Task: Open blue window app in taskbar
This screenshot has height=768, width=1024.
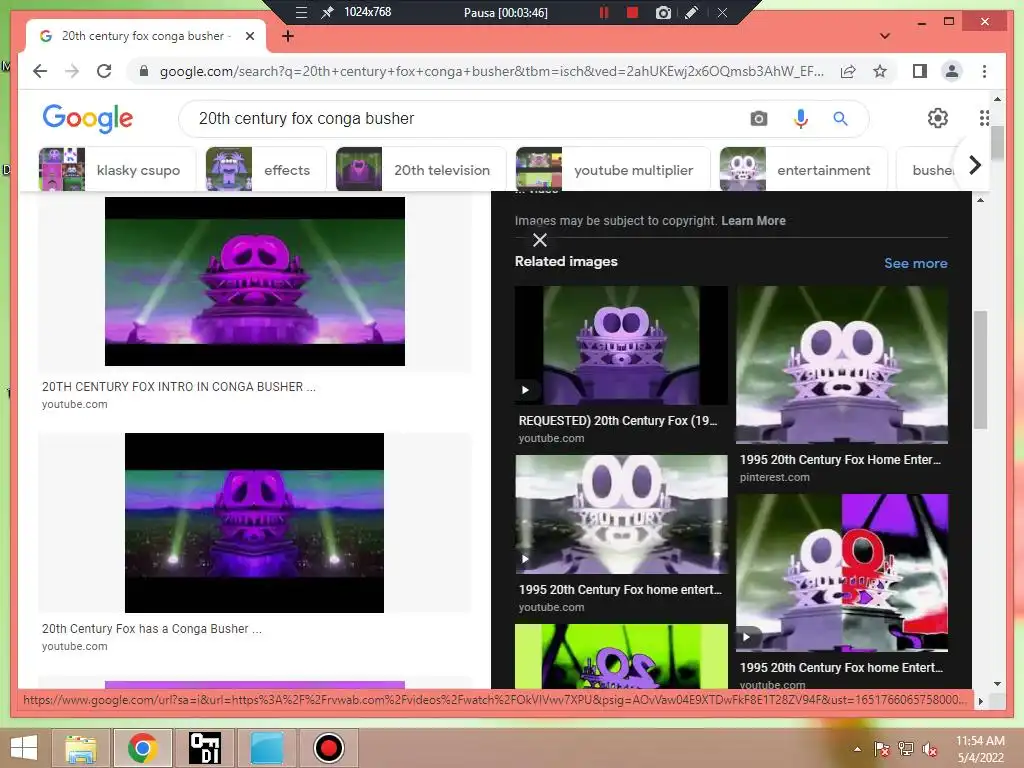Action: click(x=267, y=748)
